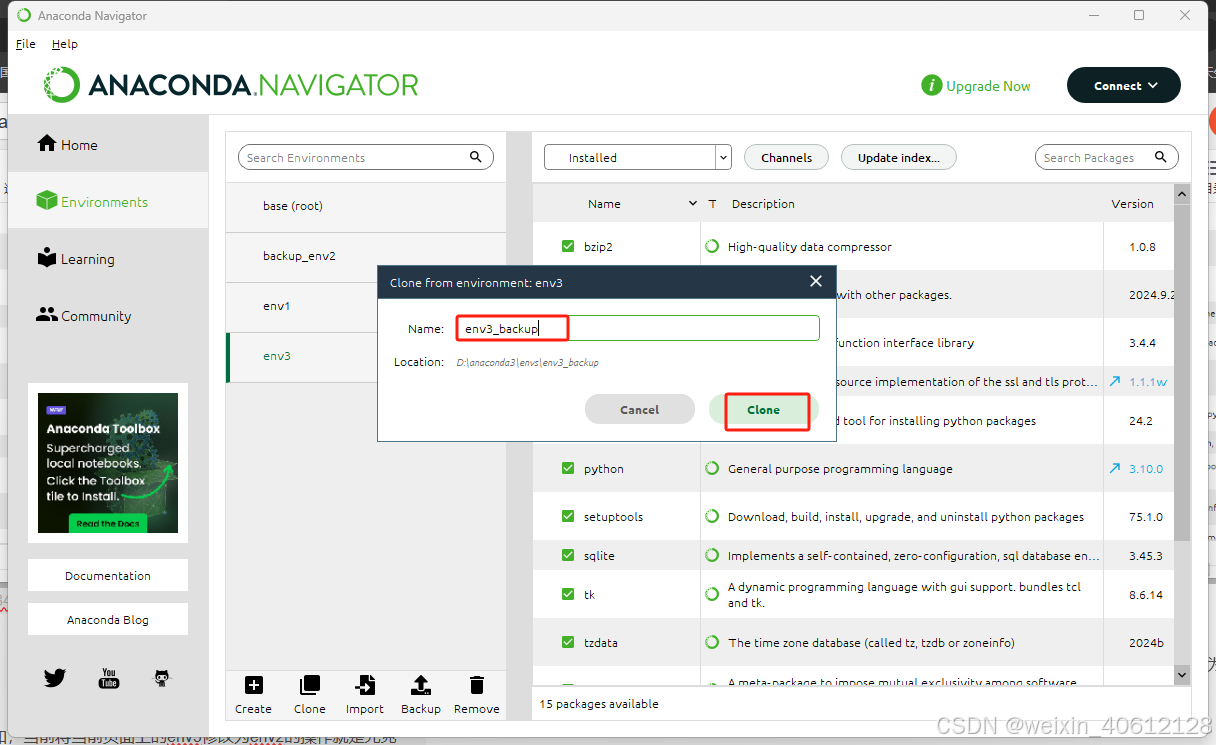Click the Backup environment icon

click(421, 685)
